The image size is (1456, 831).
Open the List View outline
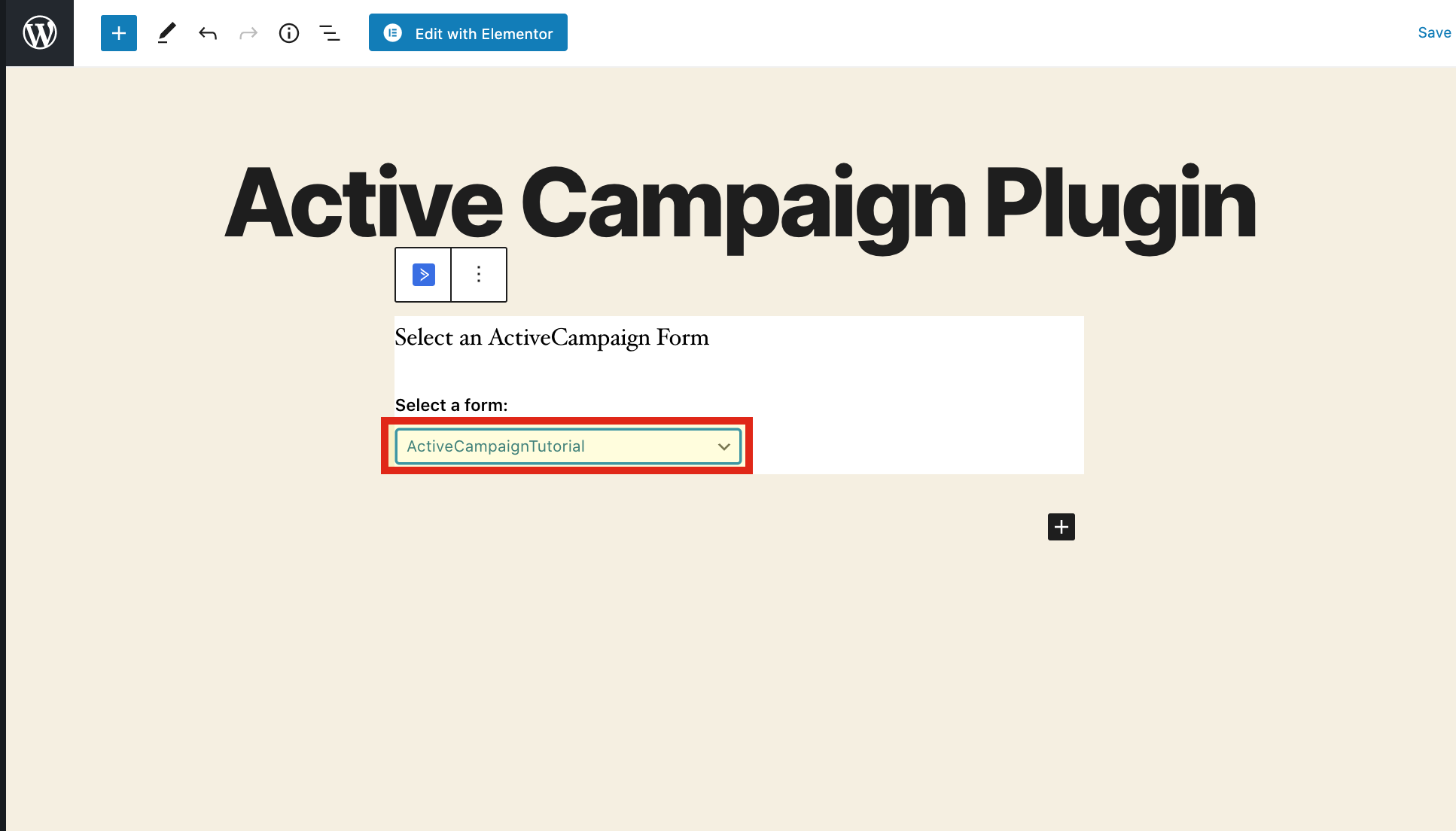330,33
